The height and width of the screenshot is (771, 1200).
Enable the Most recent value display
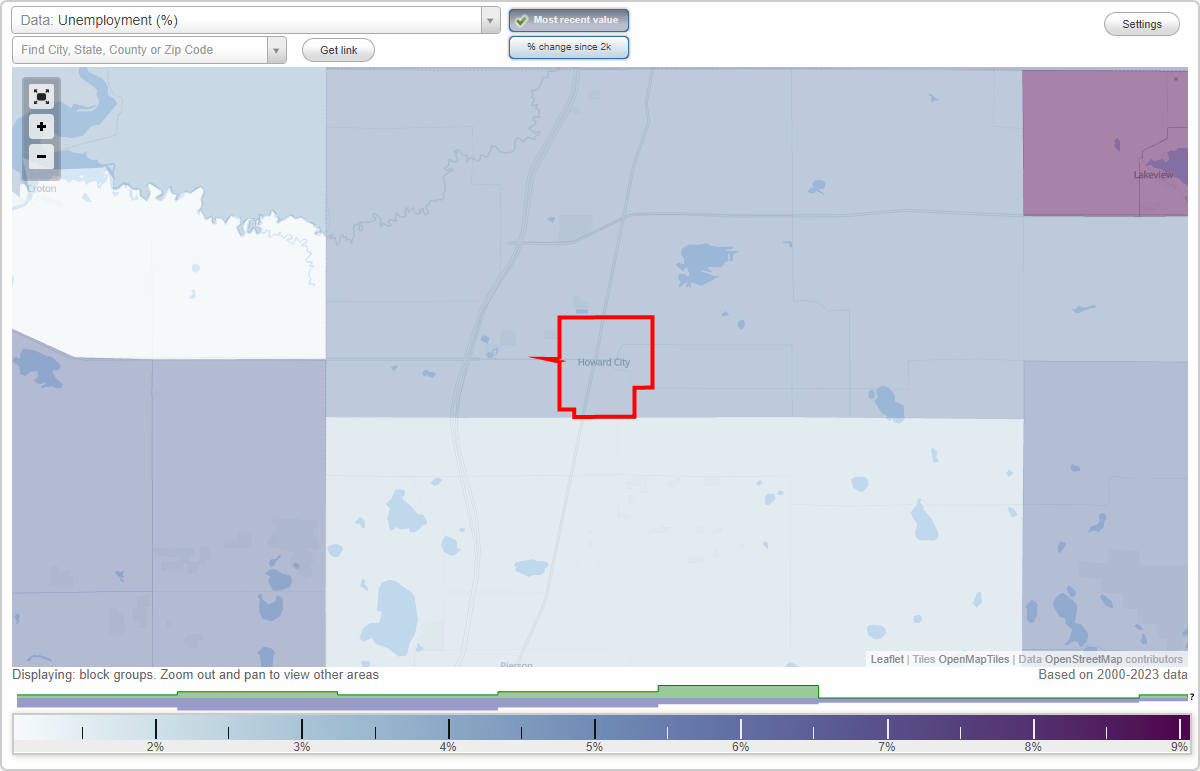[568, 20]
